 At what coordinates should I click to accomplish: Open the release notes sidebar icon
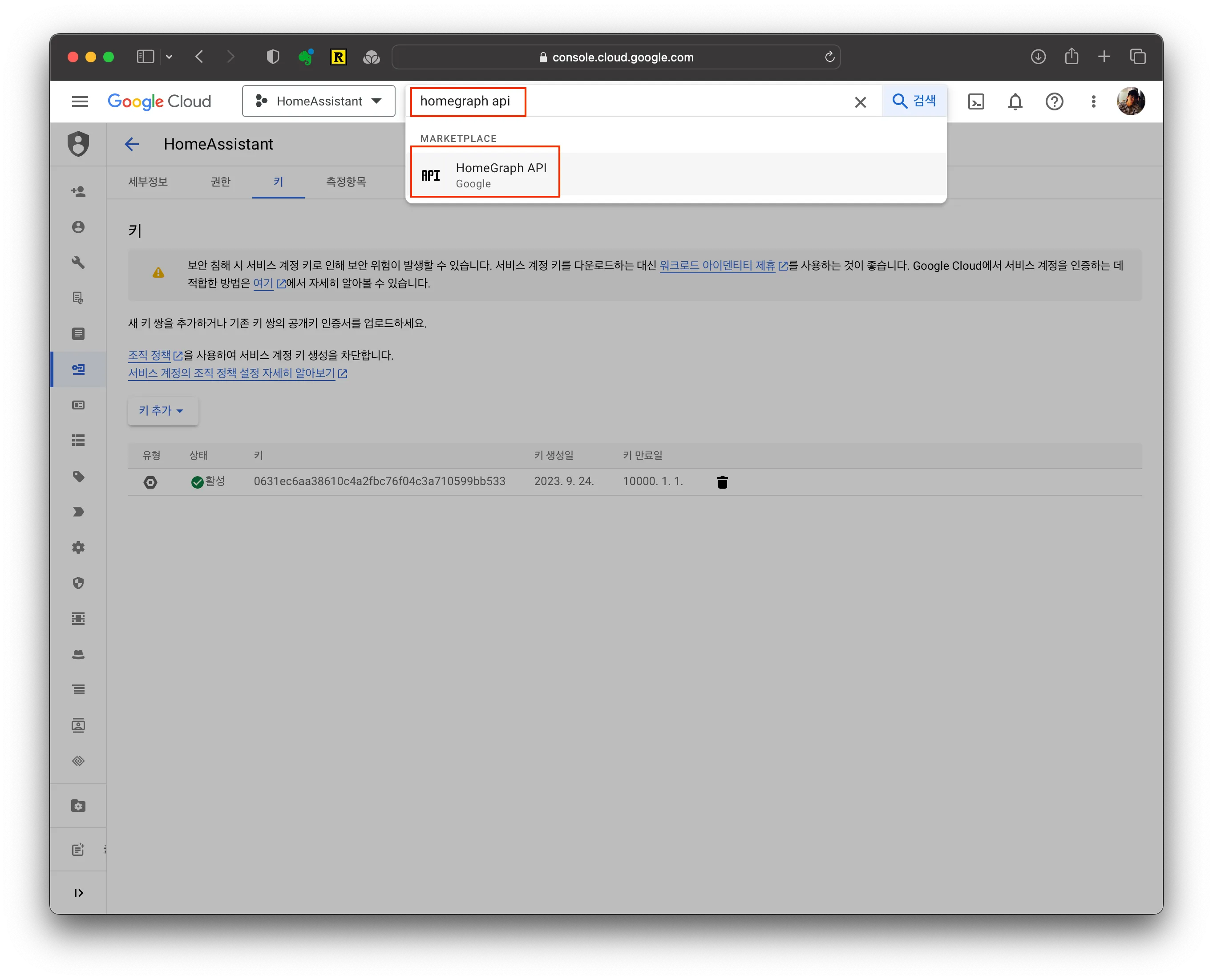click(x=78, y=850)
